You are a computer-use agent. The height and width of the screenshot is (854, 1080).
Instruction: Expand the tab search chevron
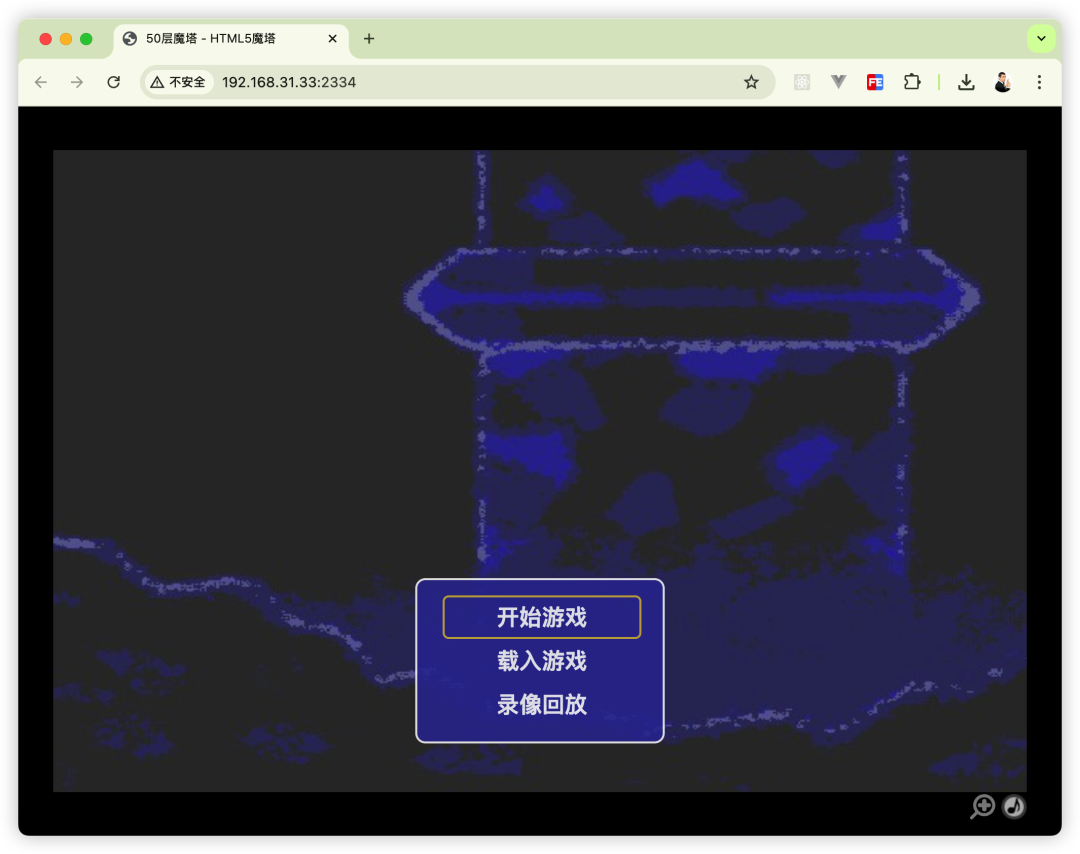(1041, 38)
